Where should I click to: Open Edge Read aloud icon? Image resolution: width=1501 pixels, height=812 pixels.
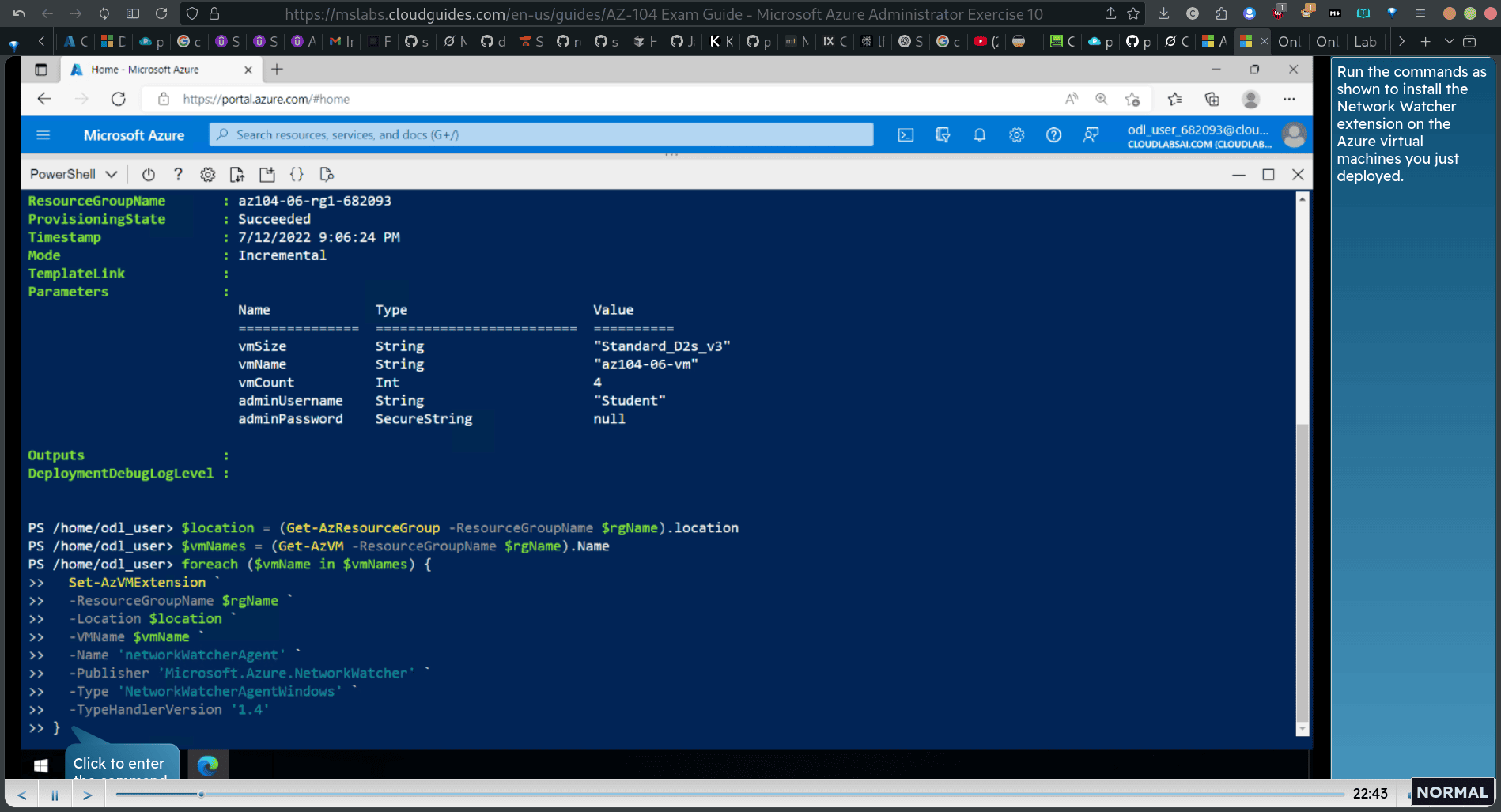pyautogui.click(x=1071, y=99)
